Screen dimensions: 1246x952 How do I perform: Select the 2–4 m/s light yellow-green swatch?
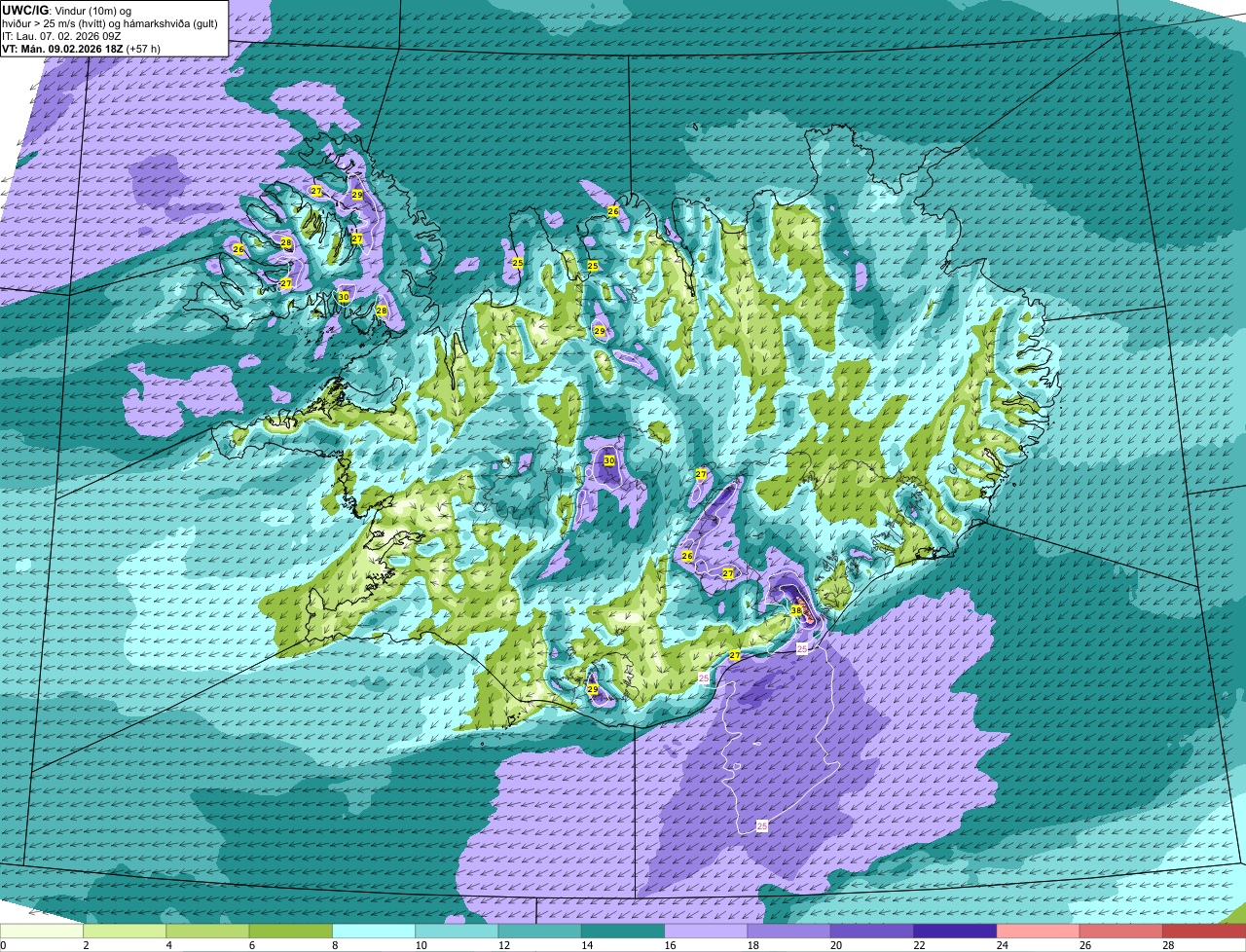tap(125, 932)
